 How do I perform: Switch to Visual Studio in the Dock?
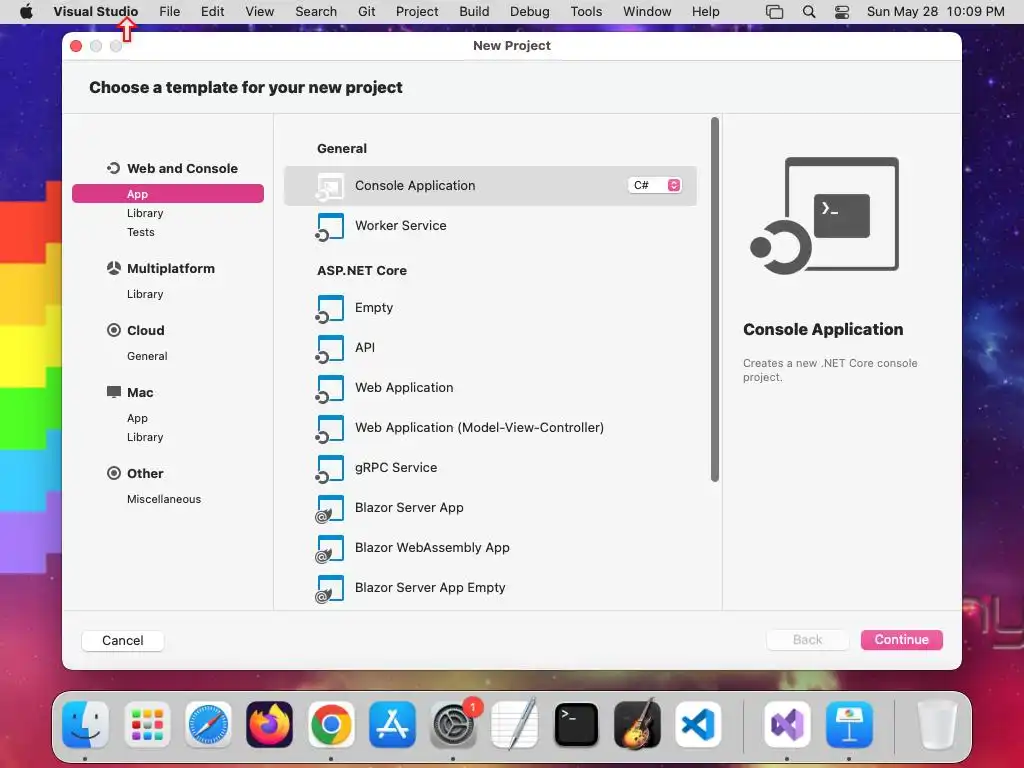coord(787,724)
